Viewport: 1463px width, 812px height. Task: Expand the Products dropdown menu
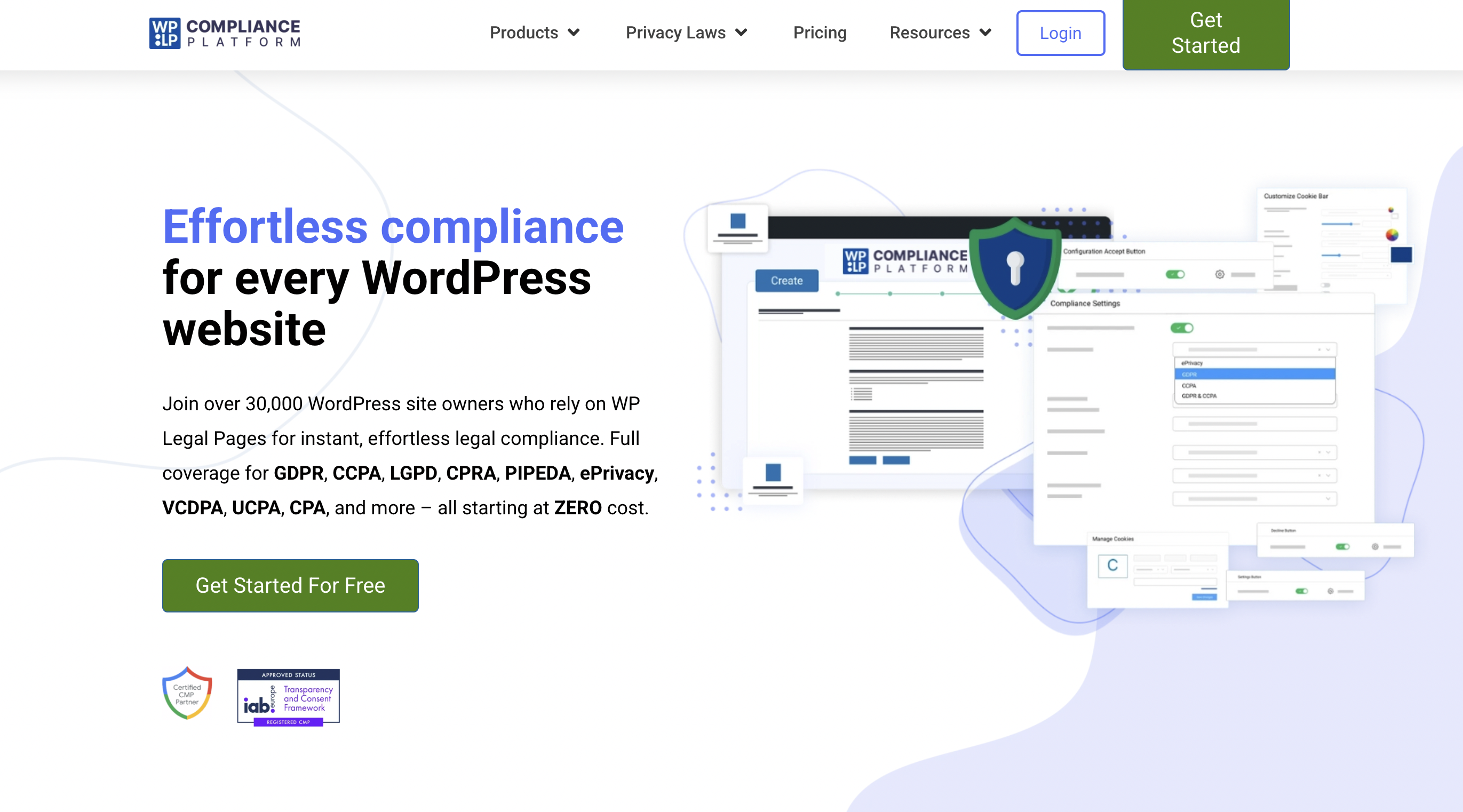535,33
